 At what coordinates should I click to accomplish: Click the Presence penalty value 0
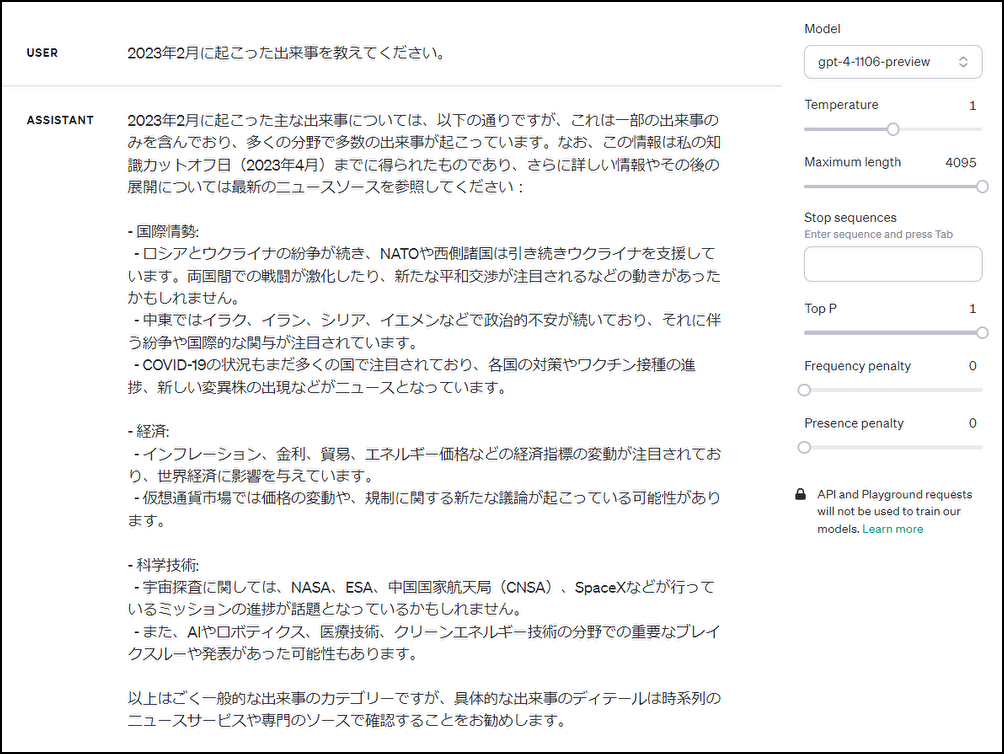tap(973, 423)
